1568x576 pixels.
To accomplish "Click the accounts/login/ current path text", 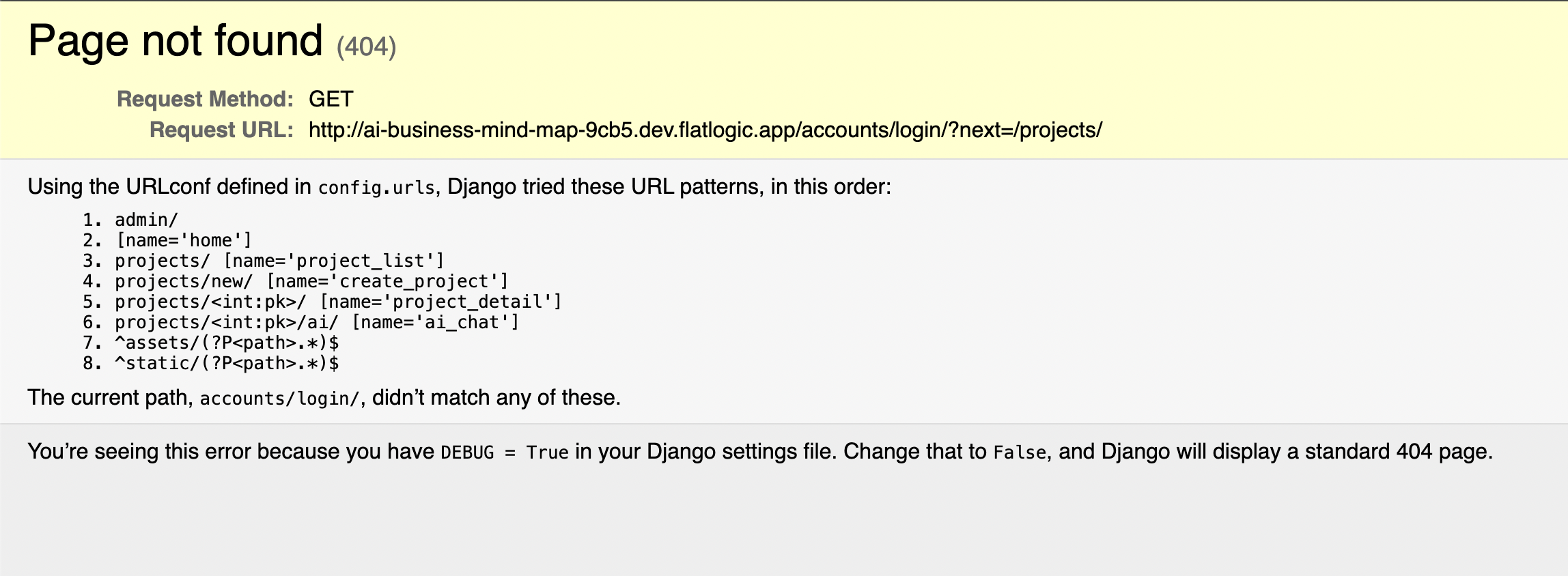I will (x=279, y=399).
